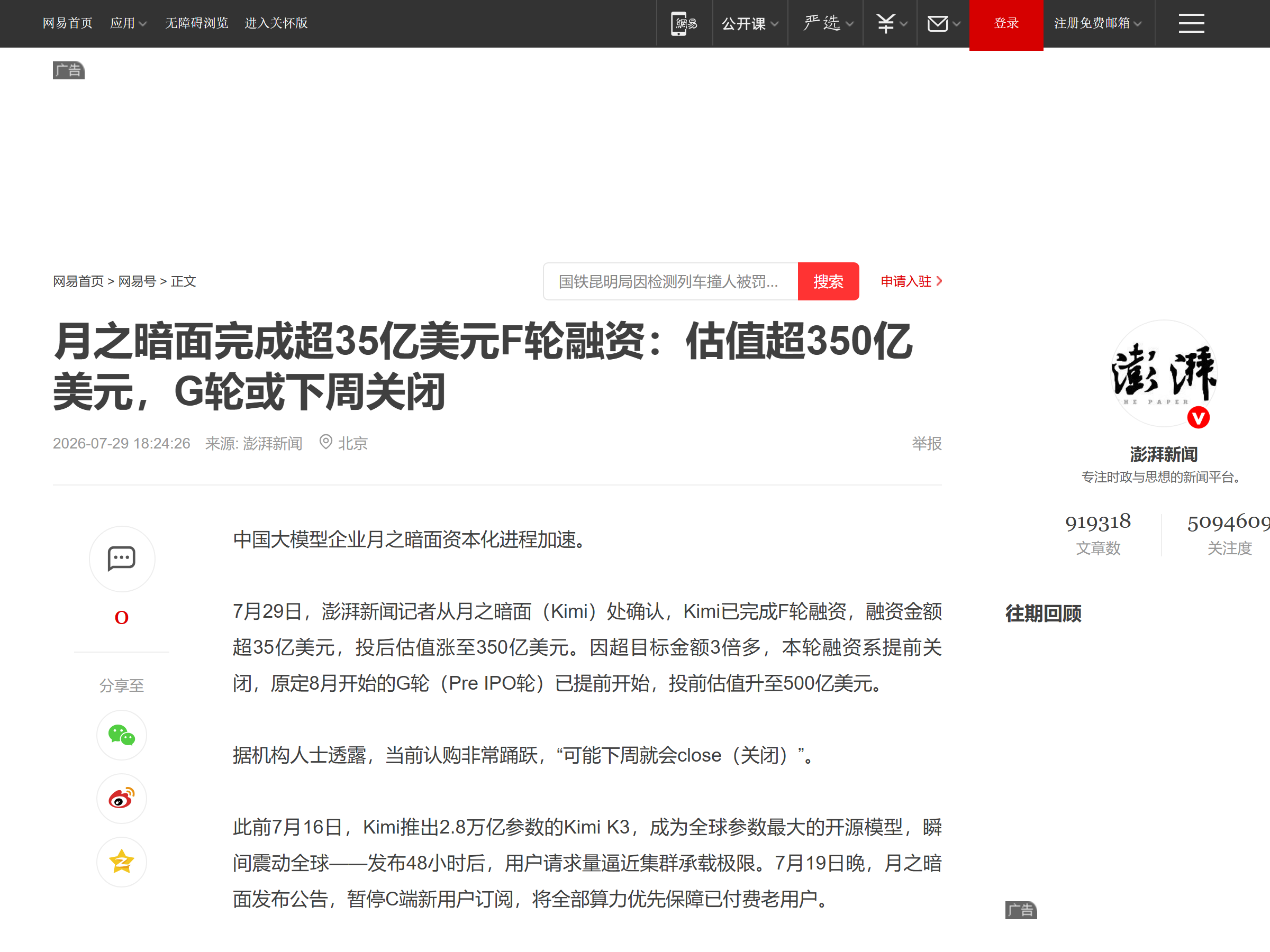Go to 网易首页 in top bar
This screenshot has height=952, width=1270.
coord(68,23)
